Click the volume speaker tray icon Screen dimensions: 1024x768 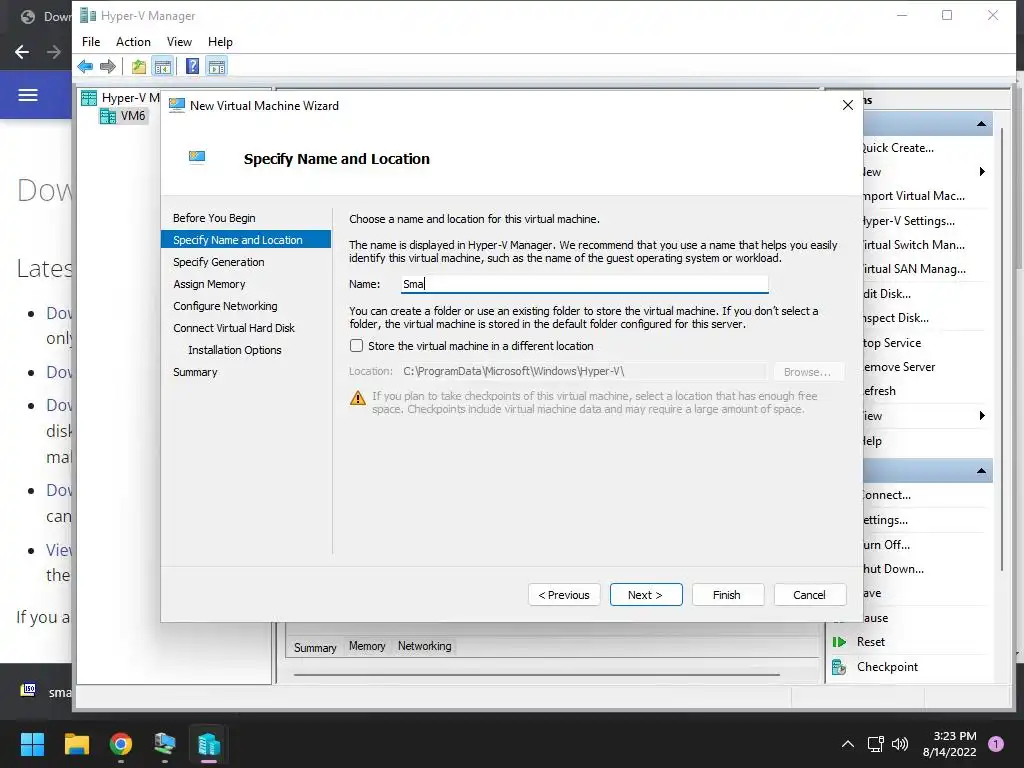pos(900,744)
